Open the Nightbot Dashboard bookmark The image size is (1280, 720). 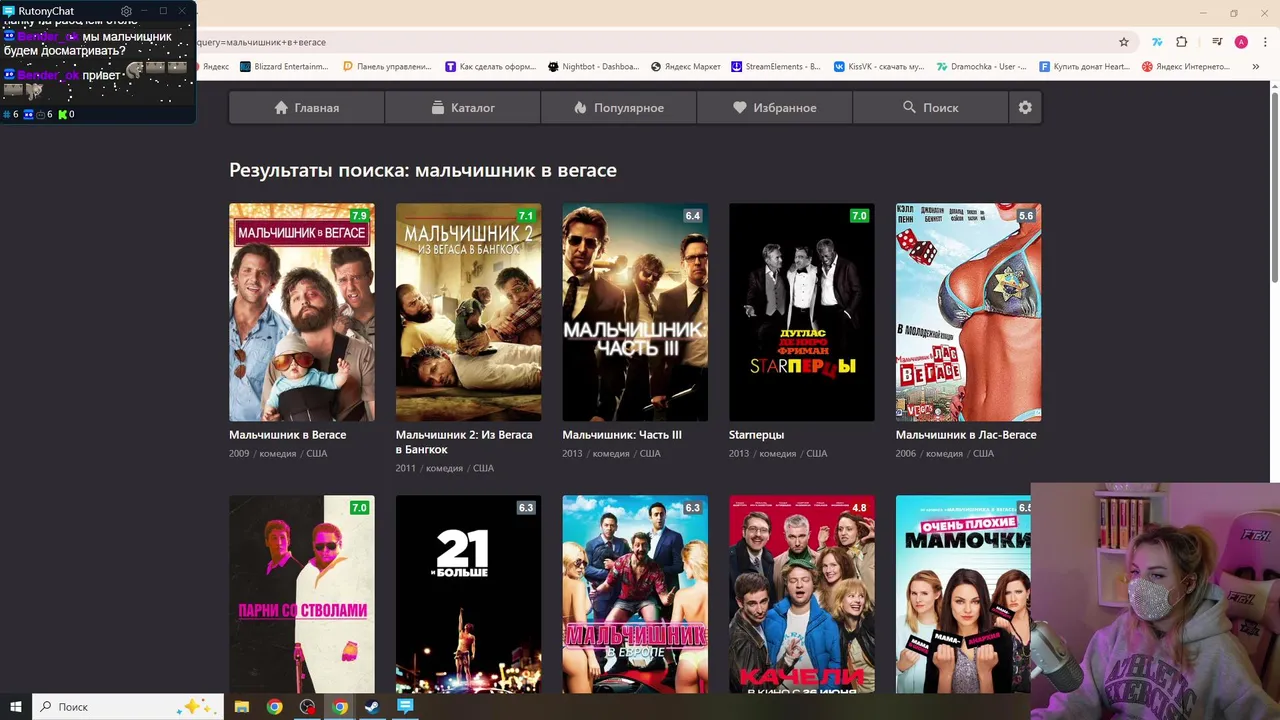coord(593,67)
